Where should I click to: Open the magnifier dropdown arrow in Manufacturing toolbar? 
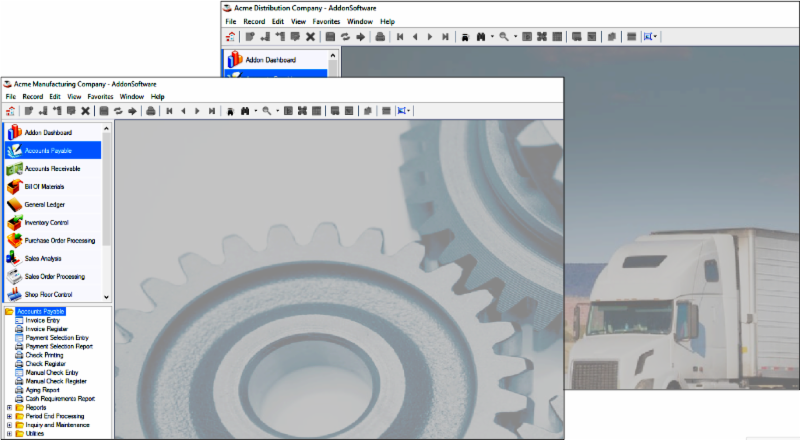(x=277, y=111)
